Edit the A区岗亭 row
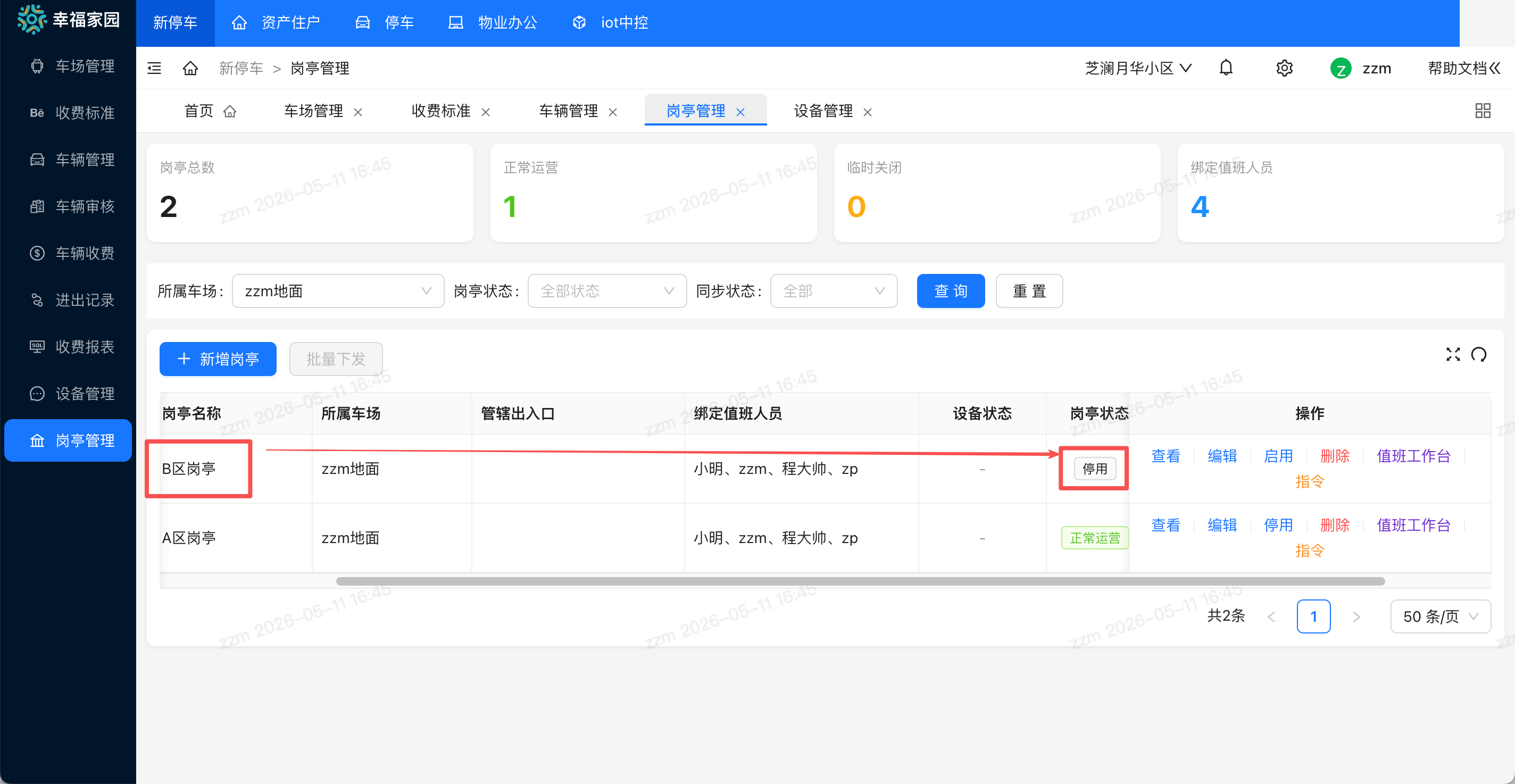Image resolution: width=1515 pixels, height=784 pixels. (1221, 524)
